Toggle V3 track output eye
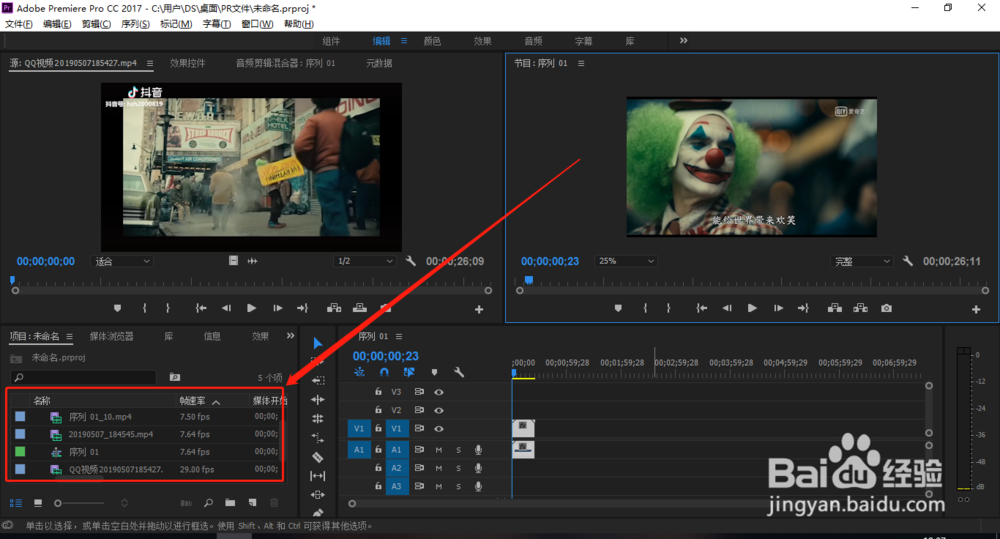1000x539 pixels. [x=439, y=392]
